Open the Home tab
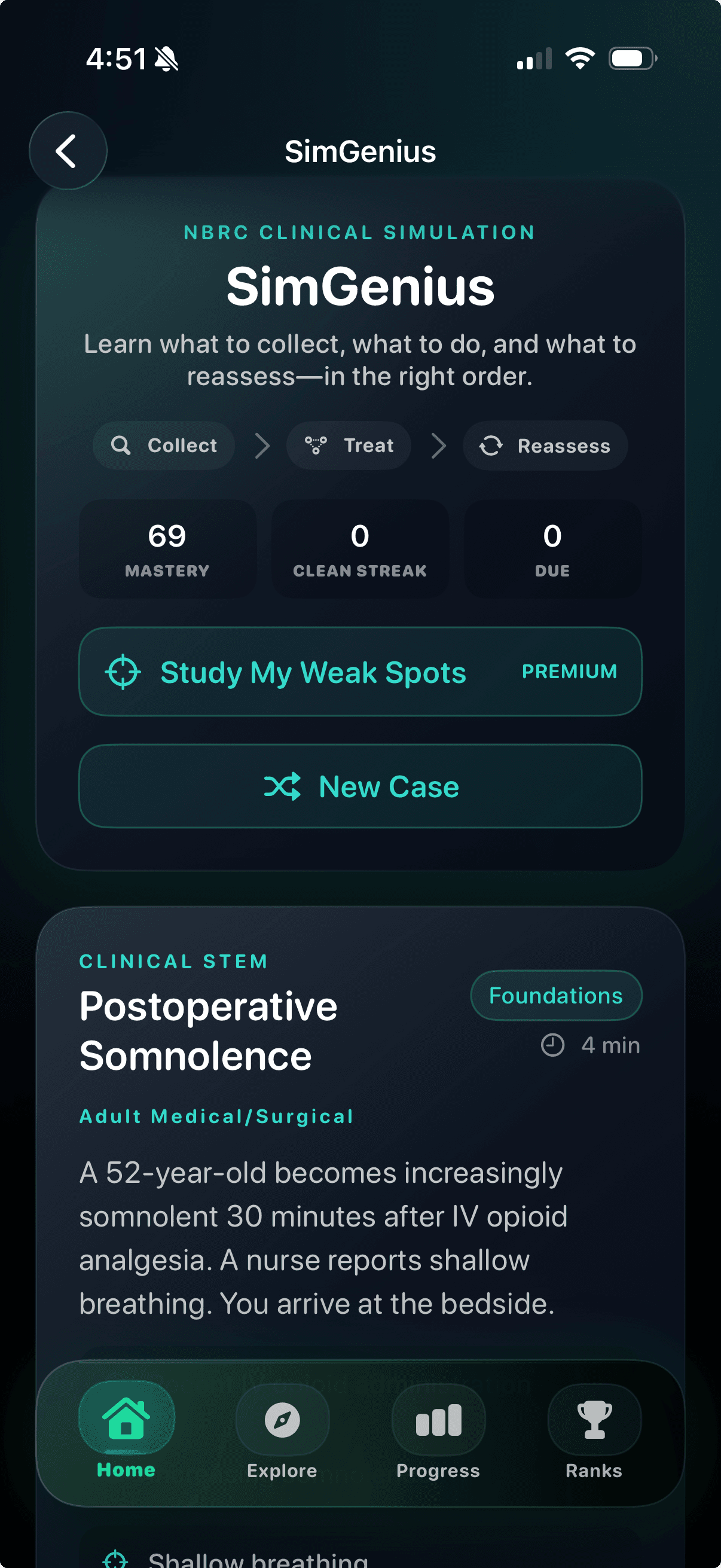 tap(127, 1430)
